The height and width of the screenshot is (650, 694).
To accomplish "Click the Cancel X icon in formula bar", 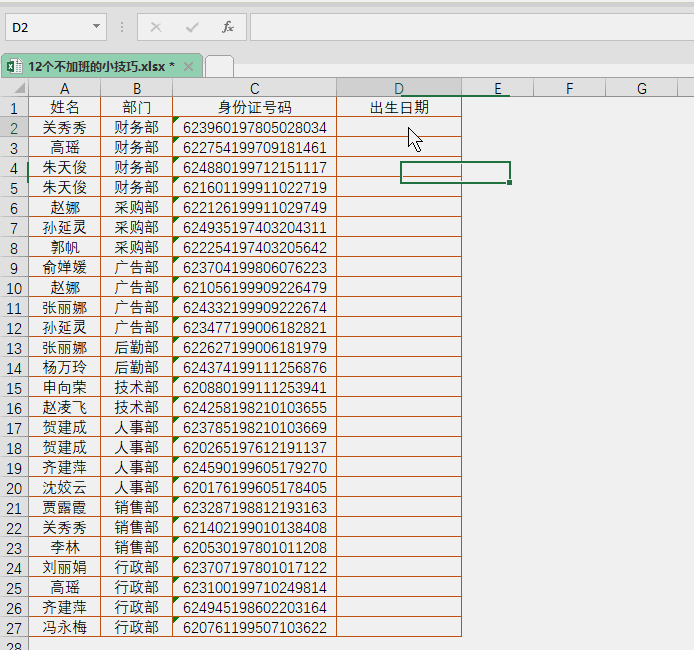I will (x=156, y=27).
